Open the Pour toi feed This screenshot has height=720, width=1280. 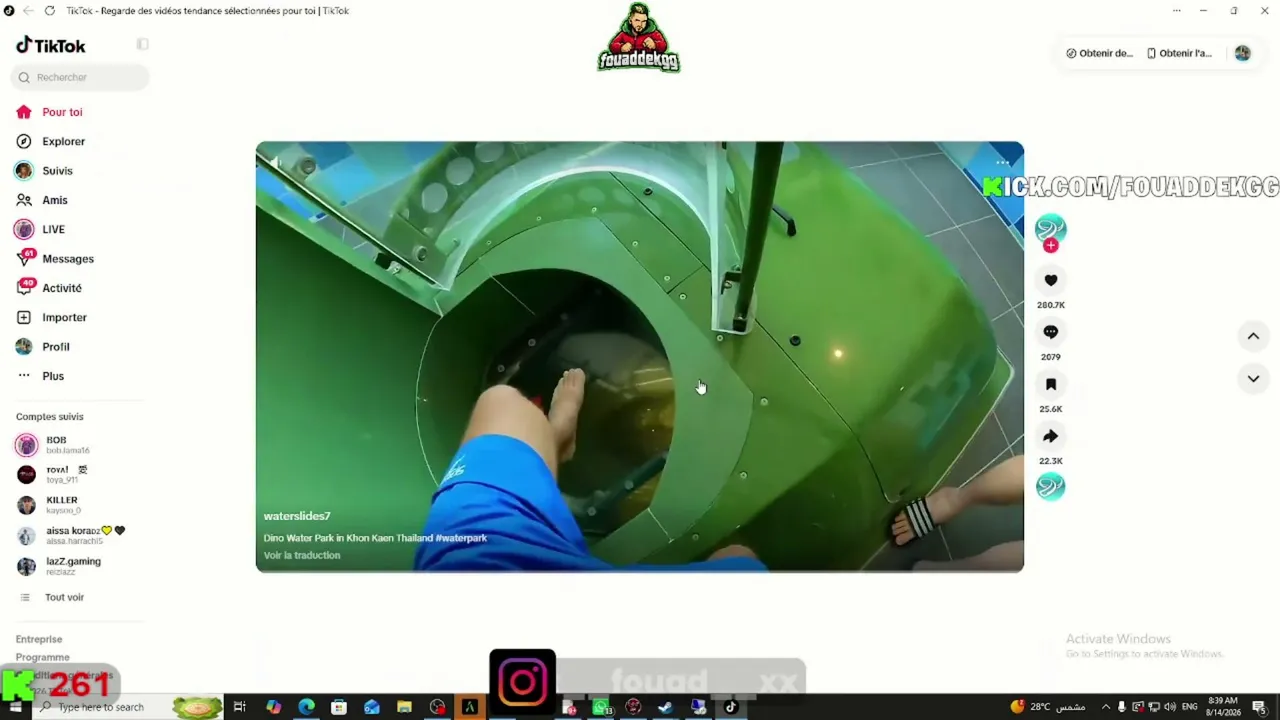pyautogui.click(x=62, y=112)
